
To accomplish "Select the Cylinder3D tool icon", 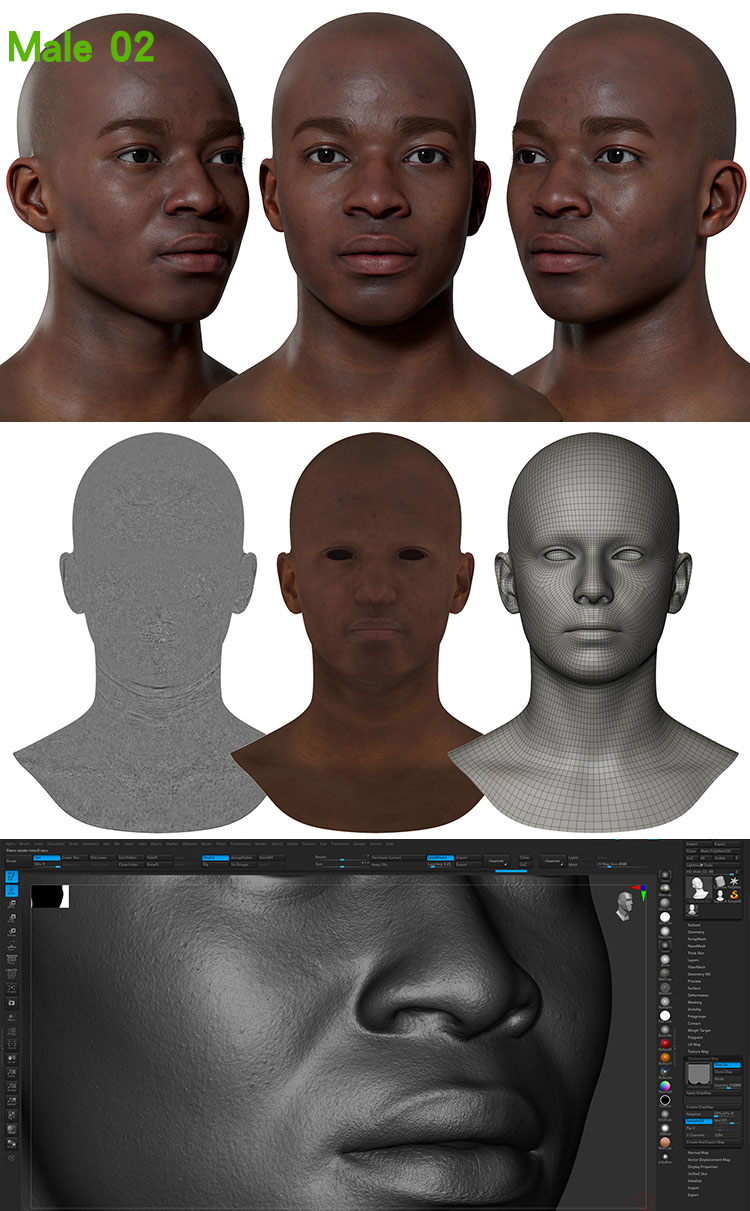I will (x=720, y=881).
